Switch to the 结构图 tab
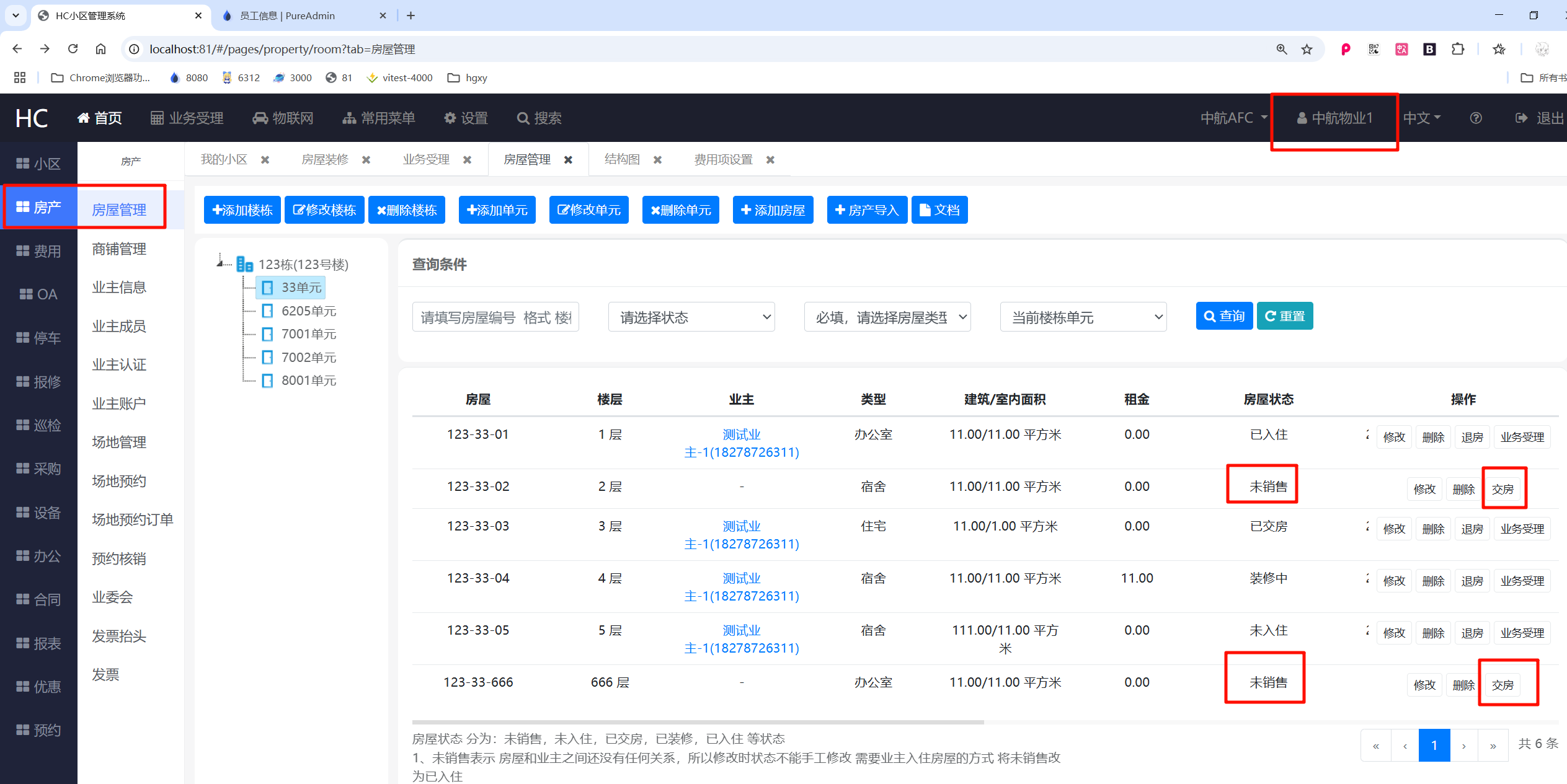 tap(622, 159)
